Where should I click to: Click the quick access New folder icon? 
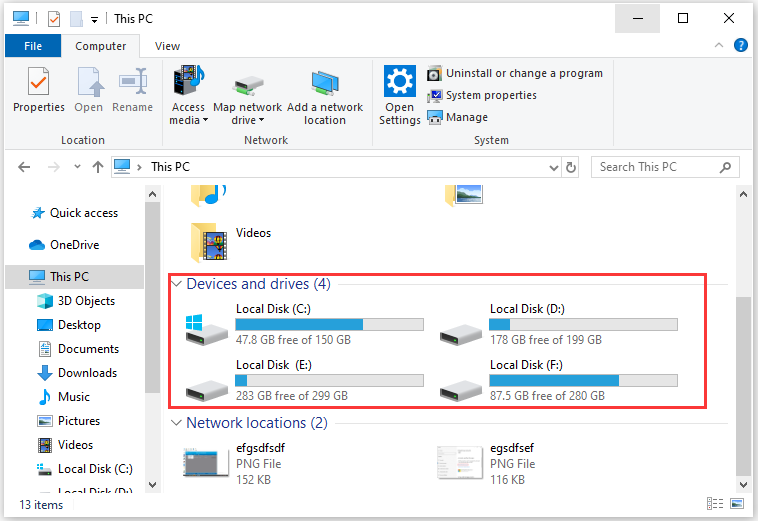click(x=76, y=19)
